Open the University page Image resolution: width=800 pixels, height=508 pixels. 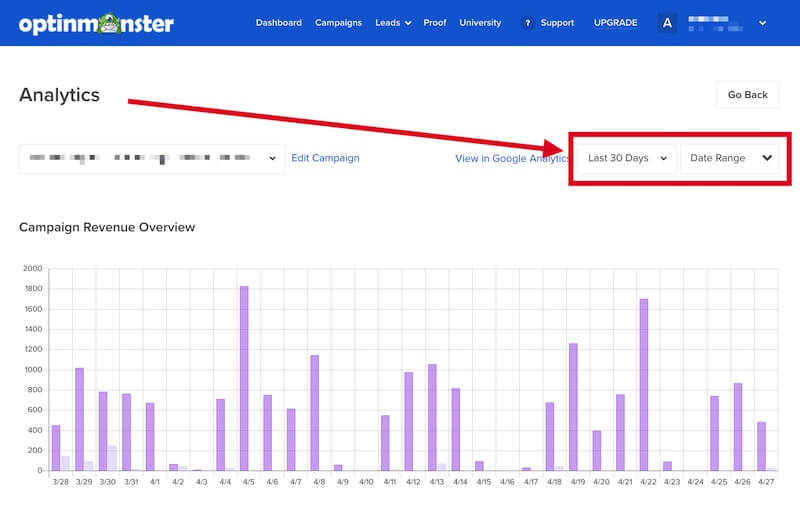coord(480,23)
